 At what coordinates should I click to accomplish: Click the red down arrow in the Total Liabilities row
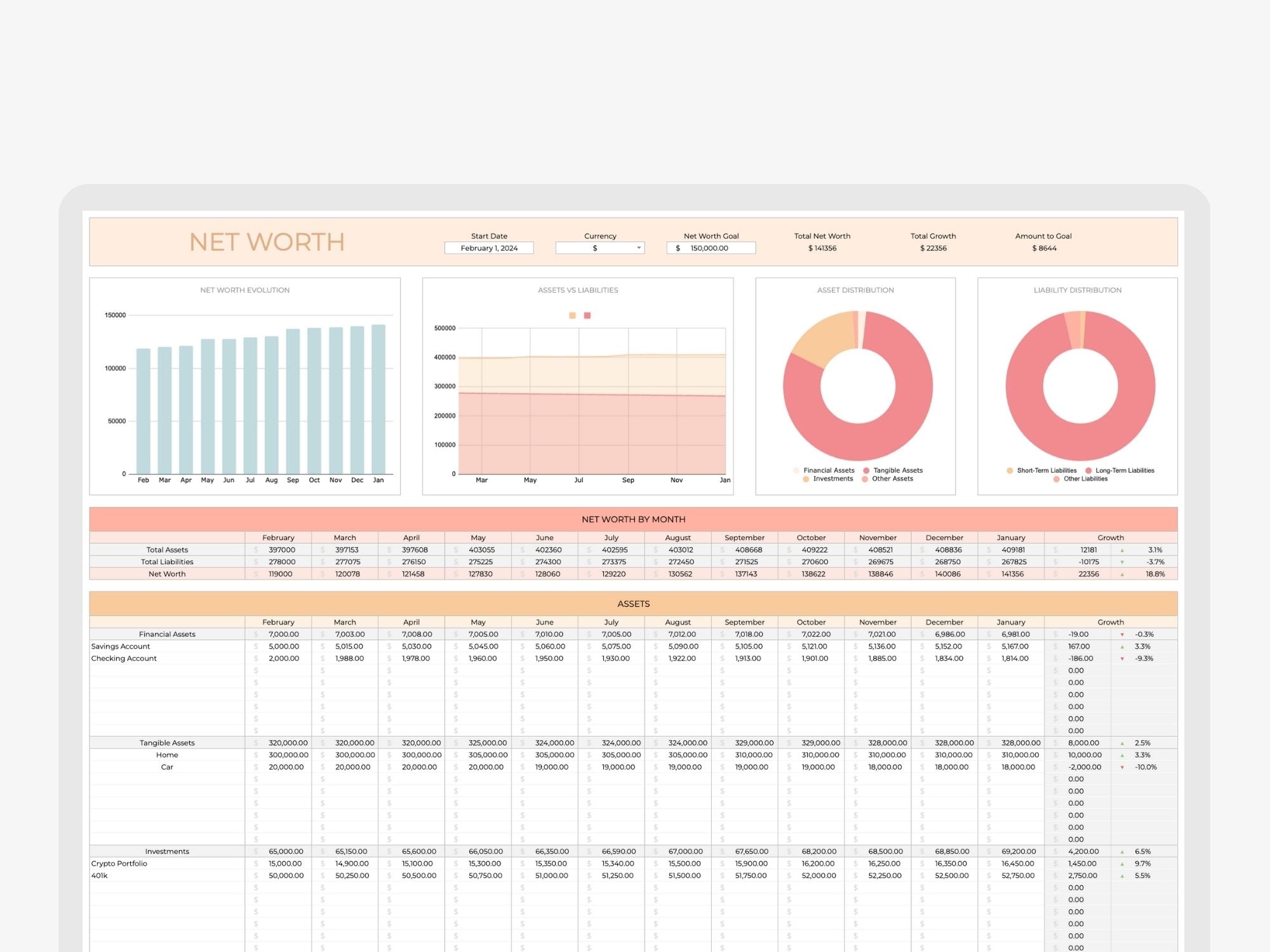point(1122,562)
